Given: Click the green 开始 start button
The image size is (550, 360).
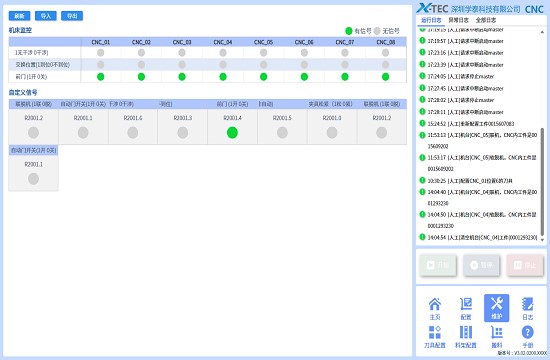Looking at the screenshot, I should 438,265.
